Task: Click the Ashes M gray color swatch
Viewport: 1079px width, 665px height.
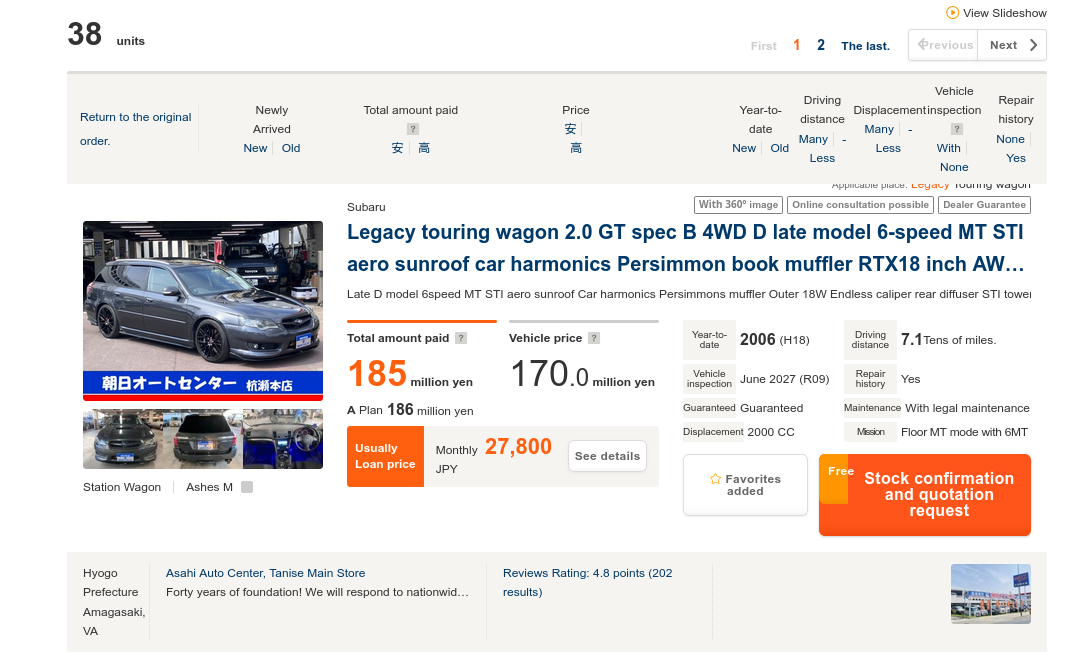Action: [247, 487]
